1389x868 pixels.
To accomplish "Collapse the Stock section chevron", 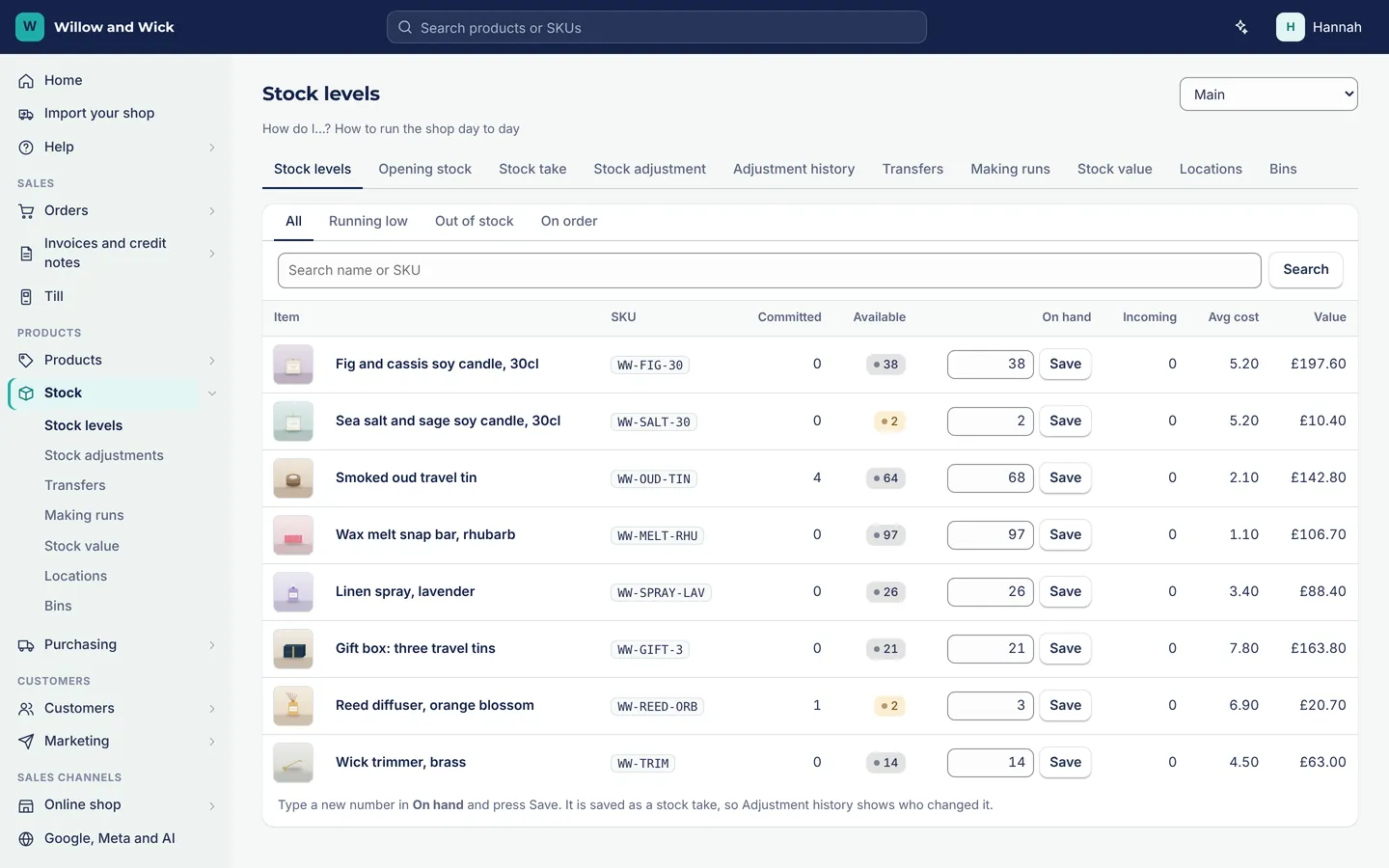I will pyautogui.click(x=212, y=393).
